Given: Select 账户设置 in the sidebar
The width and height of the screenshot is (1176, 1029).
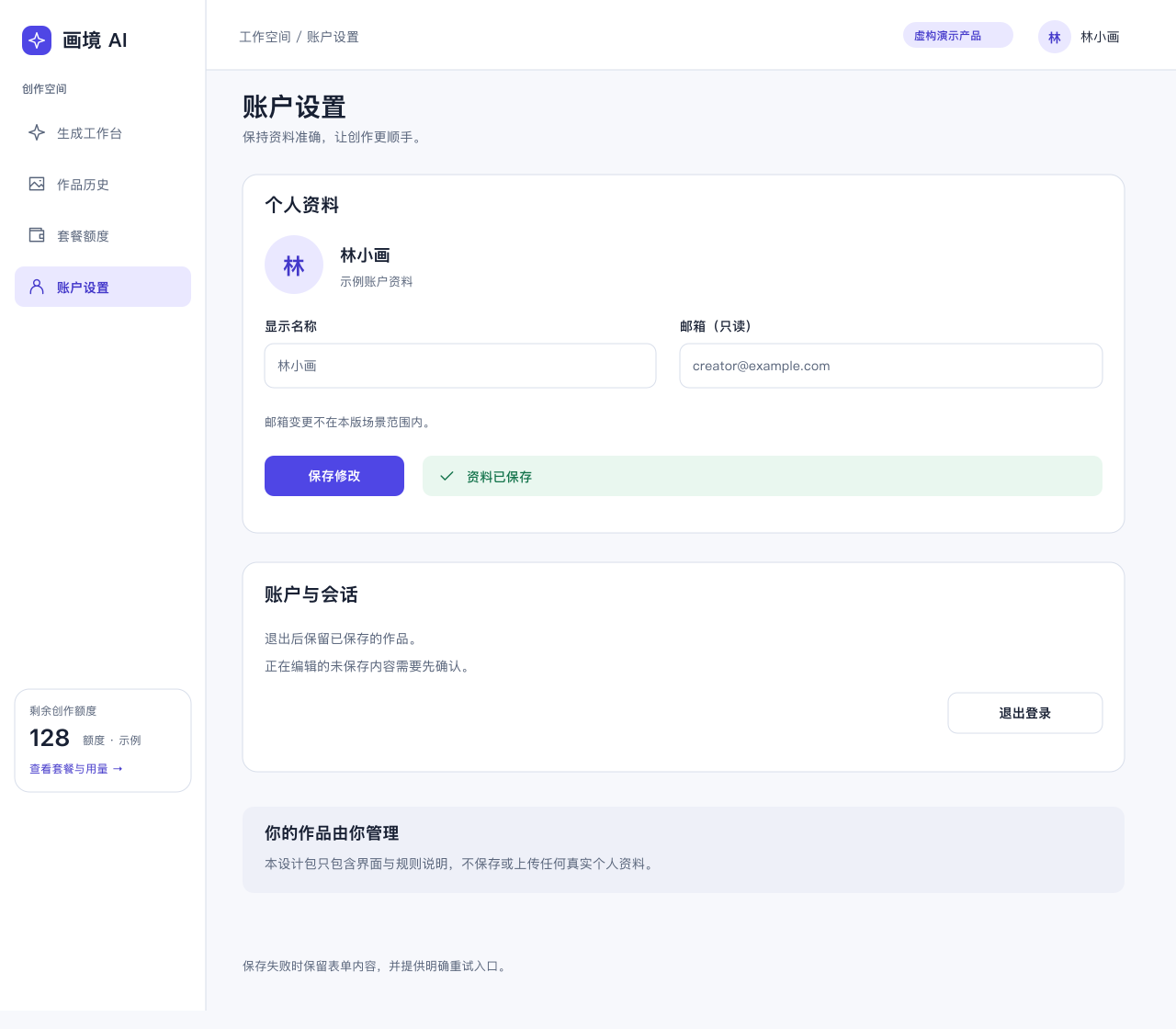Looking at the screenshot, I should [x=103, y=287].
